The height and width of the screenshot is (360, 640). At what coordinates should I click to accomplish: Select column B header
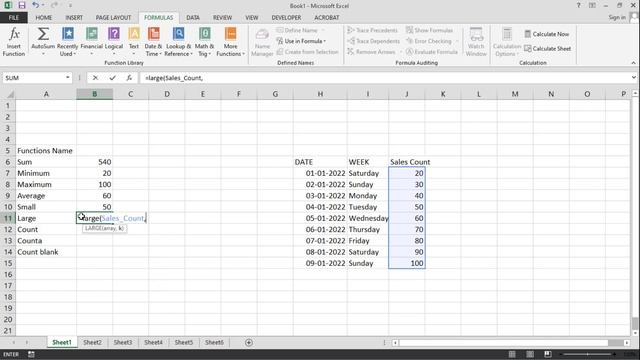(95, 94)
